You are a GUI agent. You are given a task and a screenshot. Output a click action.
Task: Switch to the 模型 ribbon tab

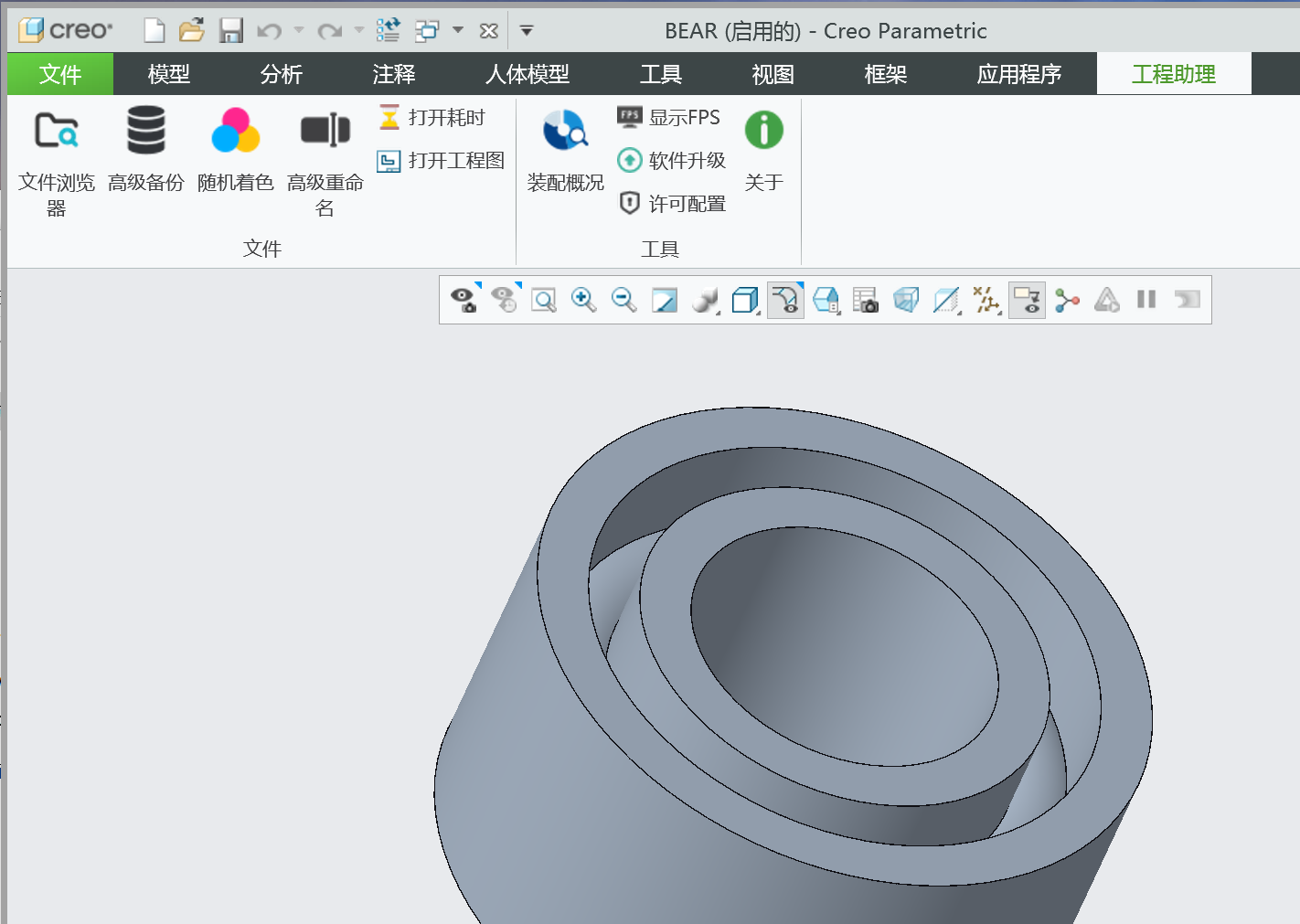[x=168, y=73]
